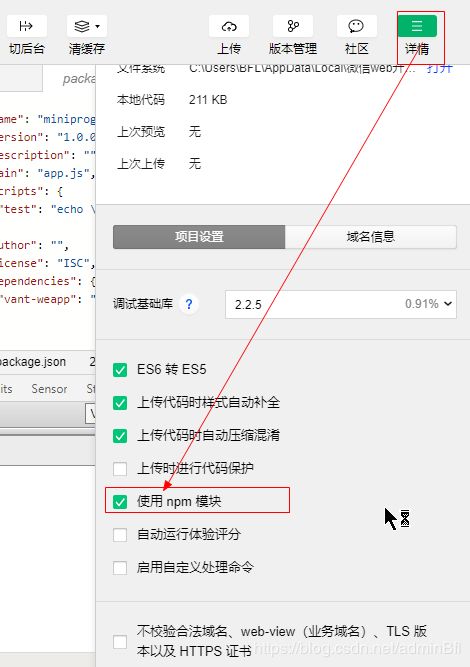The height and width of the screenshot is (667, 470).
Task: Open the 社区 community chat icon
Action: (356, 26)
